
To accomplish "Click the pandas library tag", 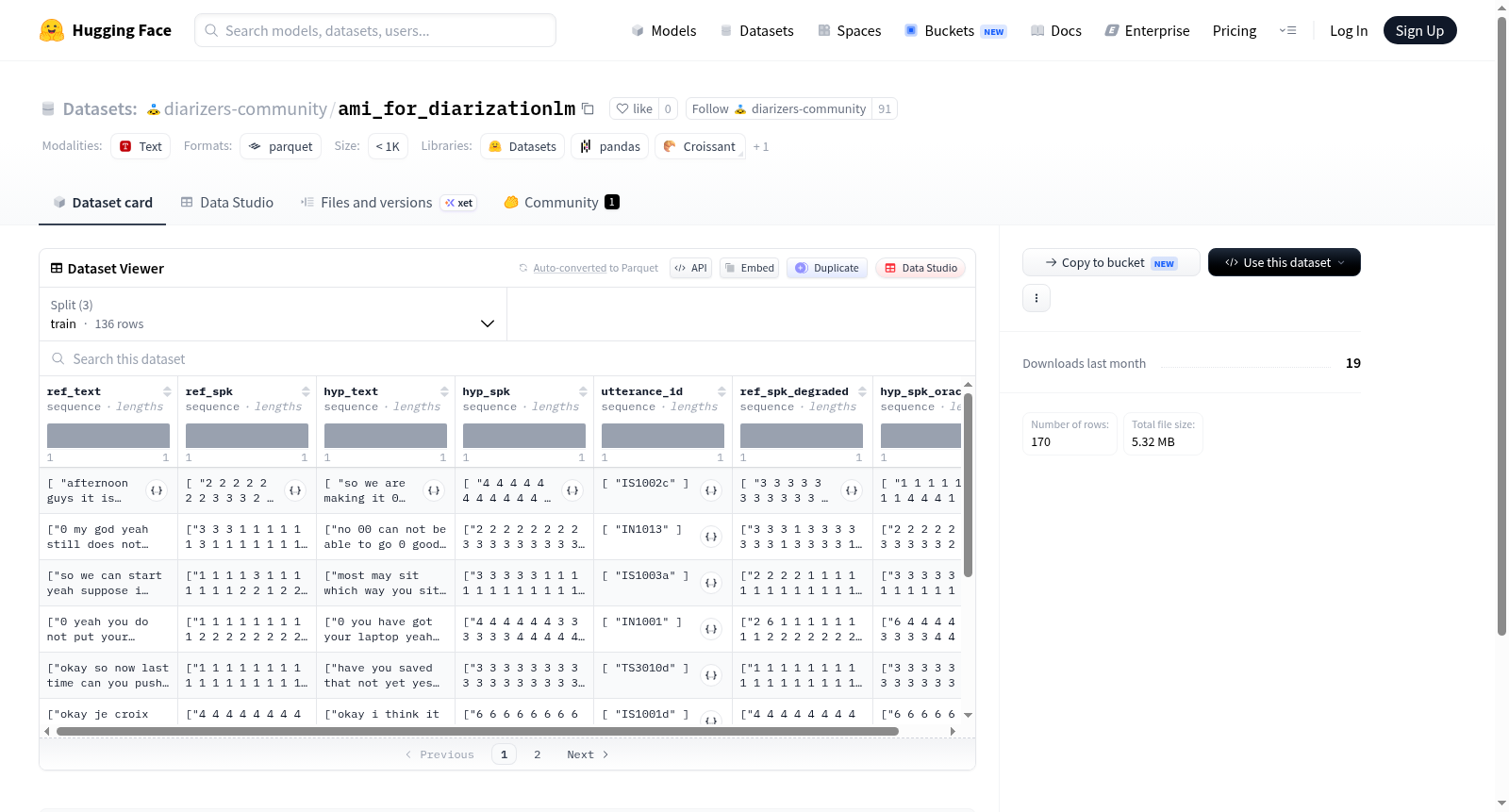I will [609, 146].
